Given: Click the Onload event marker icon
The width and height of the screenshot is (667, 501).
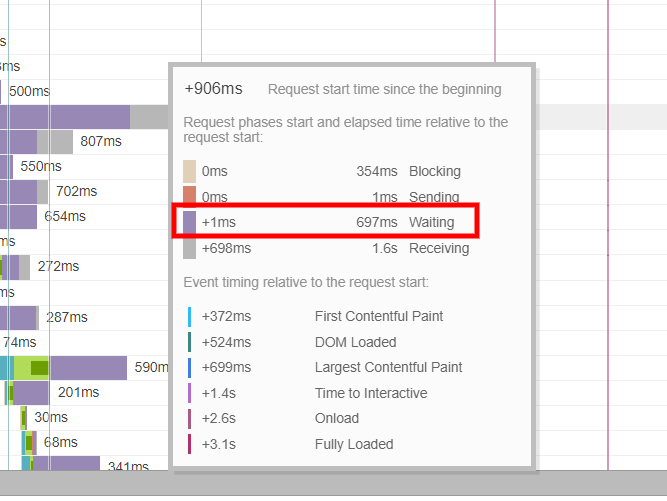Looking at the screenshot, I should point(190,418).
